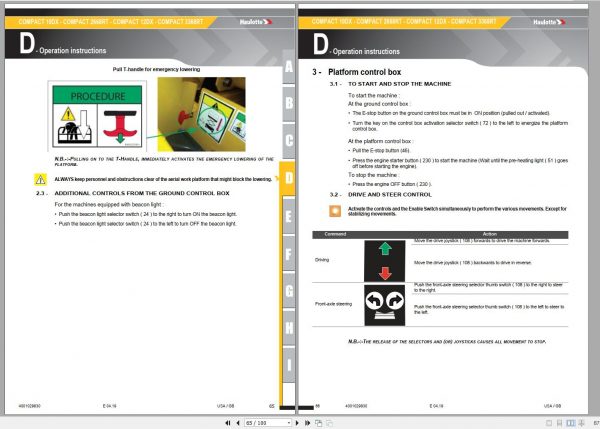Jump to the last page
This screenshot has height=429, width=600.
[307, 423]
